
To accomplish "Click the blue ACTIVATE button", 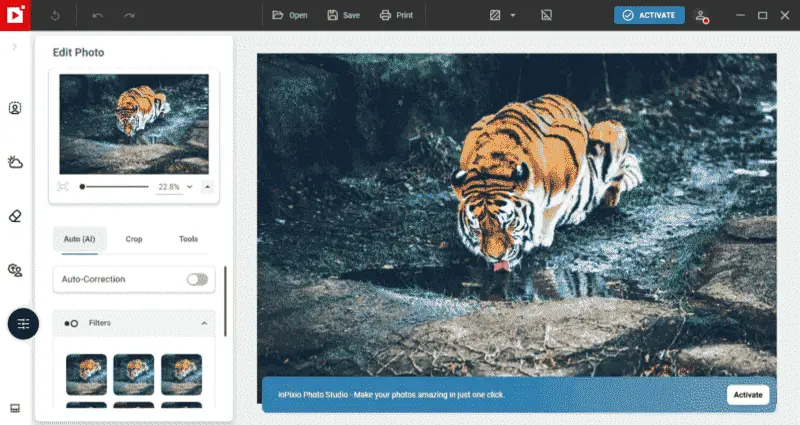I will coord(649,15).
